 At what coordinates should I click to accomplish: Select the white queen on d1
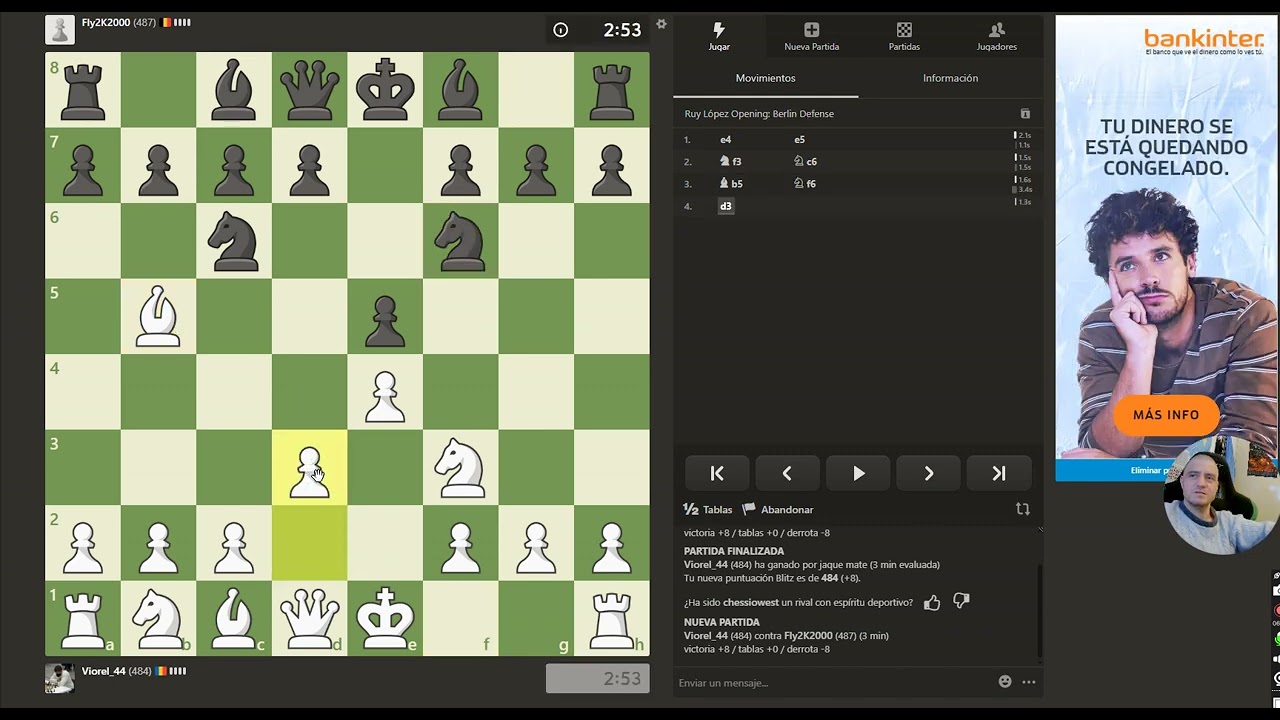click(x=309, y=618)
